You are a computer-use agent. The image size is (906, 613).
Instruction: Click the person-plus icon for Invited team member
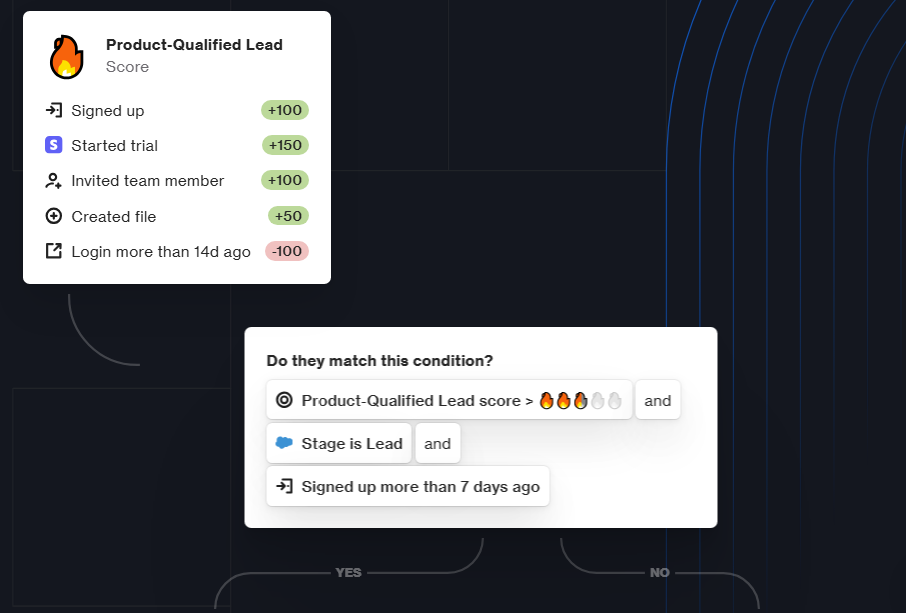click(x=54, y=181)
